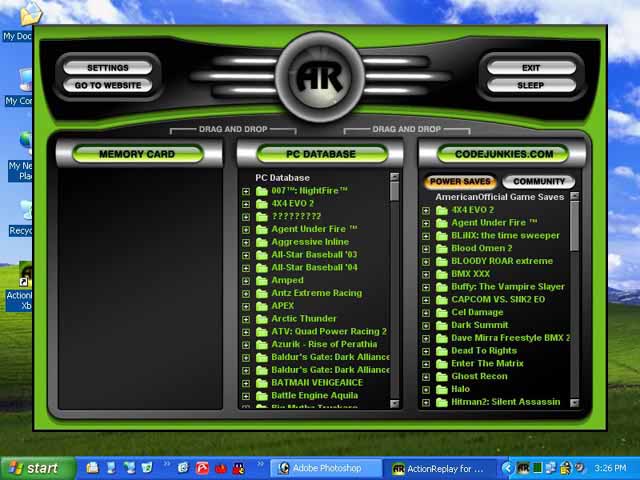The width and height of the screenshot is (640, 480).
Task: Click CAPCOM VS. SNK2 EO folder icon
Action: coord(442,300)
